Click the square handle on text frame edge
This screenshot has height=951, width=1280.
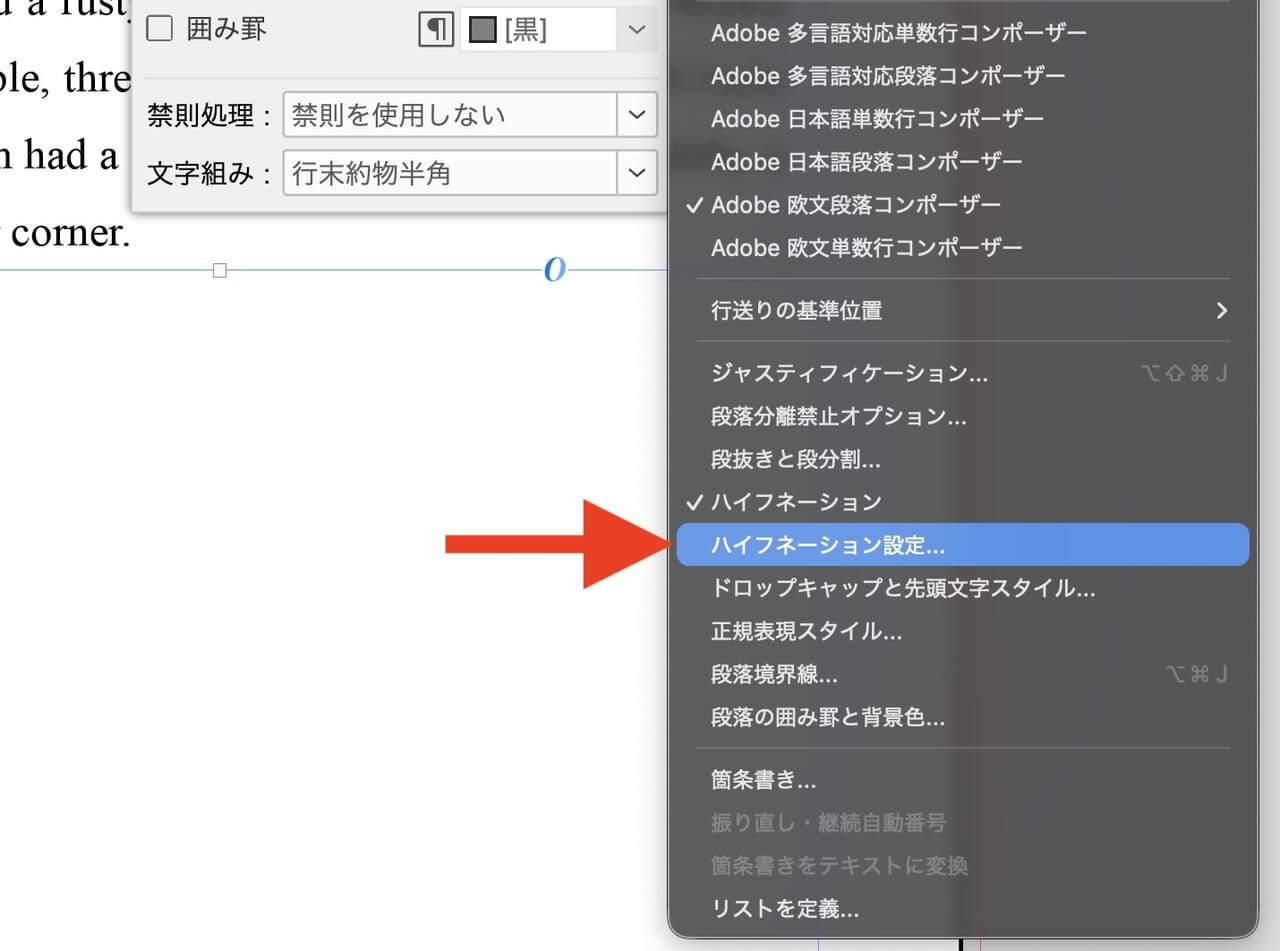pyautogui.click(x=220, y=270)
